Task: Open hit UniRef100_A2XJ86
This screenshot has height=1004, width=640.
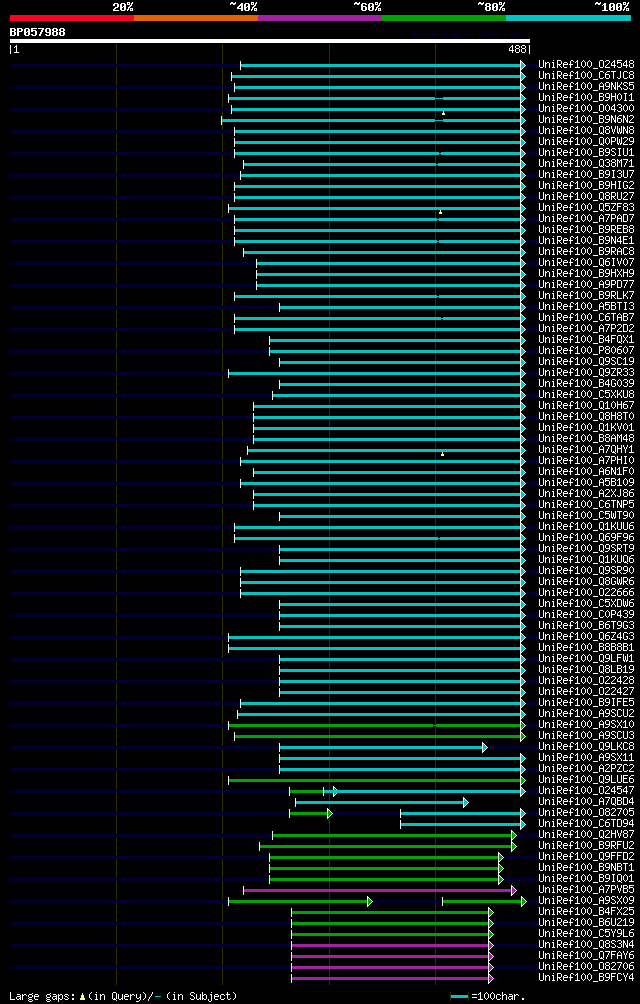Action: [586, 494]
